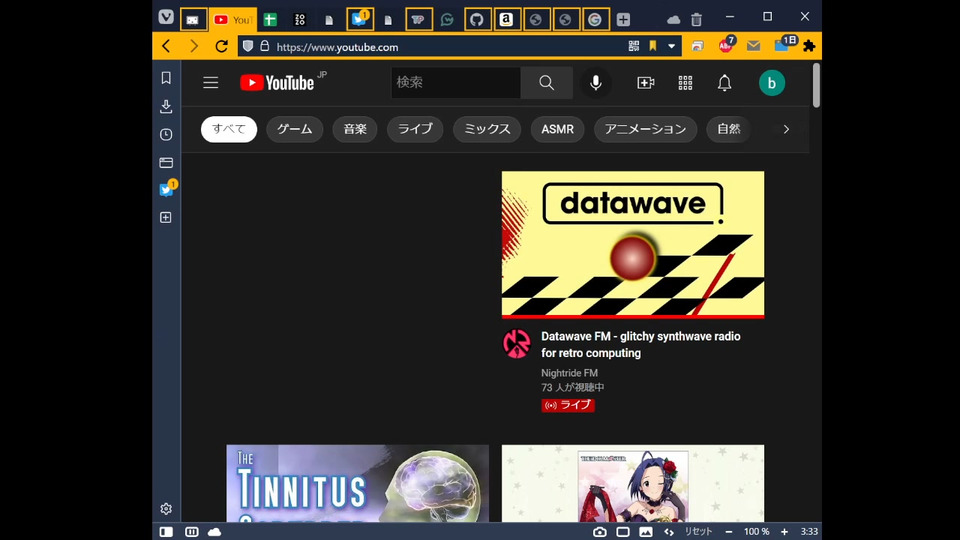The height and width of the screenshot is (540, 960).
Task: Switch to the Amazon tab
Action: point(506,20)
